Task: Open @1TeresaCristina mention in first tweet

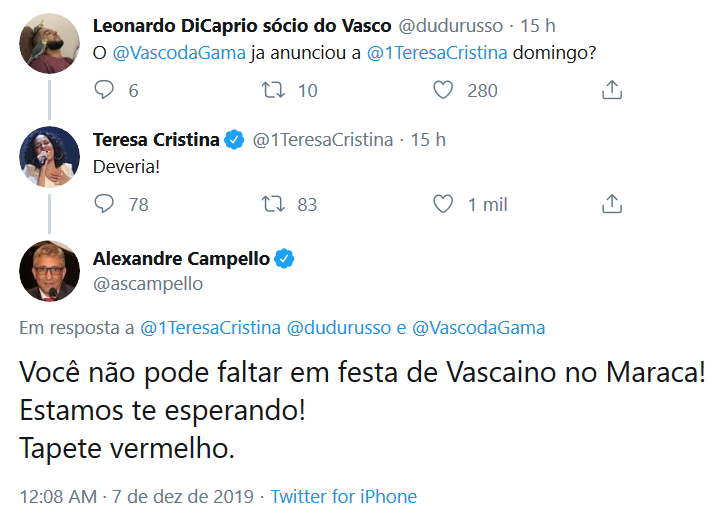Action: point(437,53)
